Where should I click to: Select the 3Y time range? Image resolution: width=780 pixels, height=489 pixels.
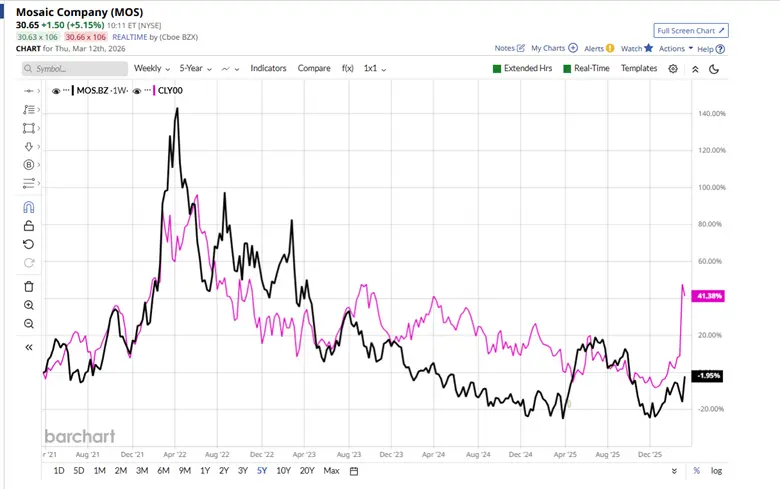(243, 471)
